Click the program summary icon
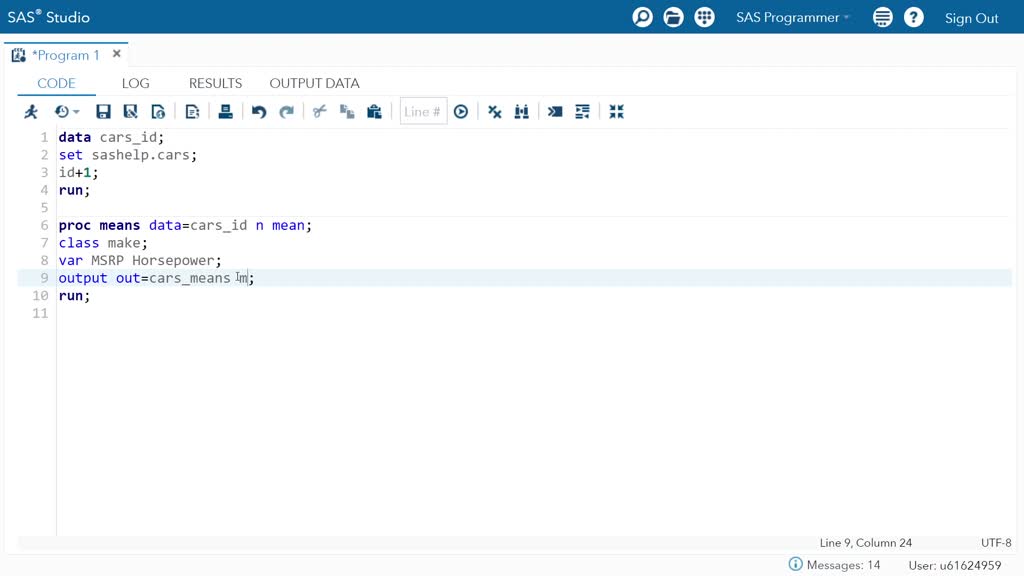Viewport: 1024px width, 576px height. [192, 112]
